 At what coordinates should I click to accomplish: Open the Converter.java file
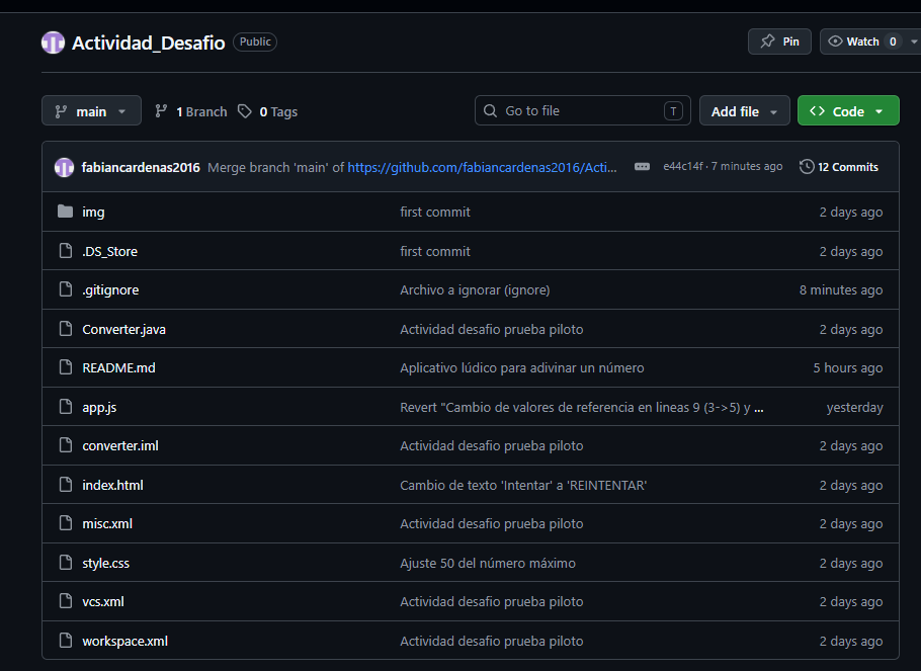(x=124, y=330)
